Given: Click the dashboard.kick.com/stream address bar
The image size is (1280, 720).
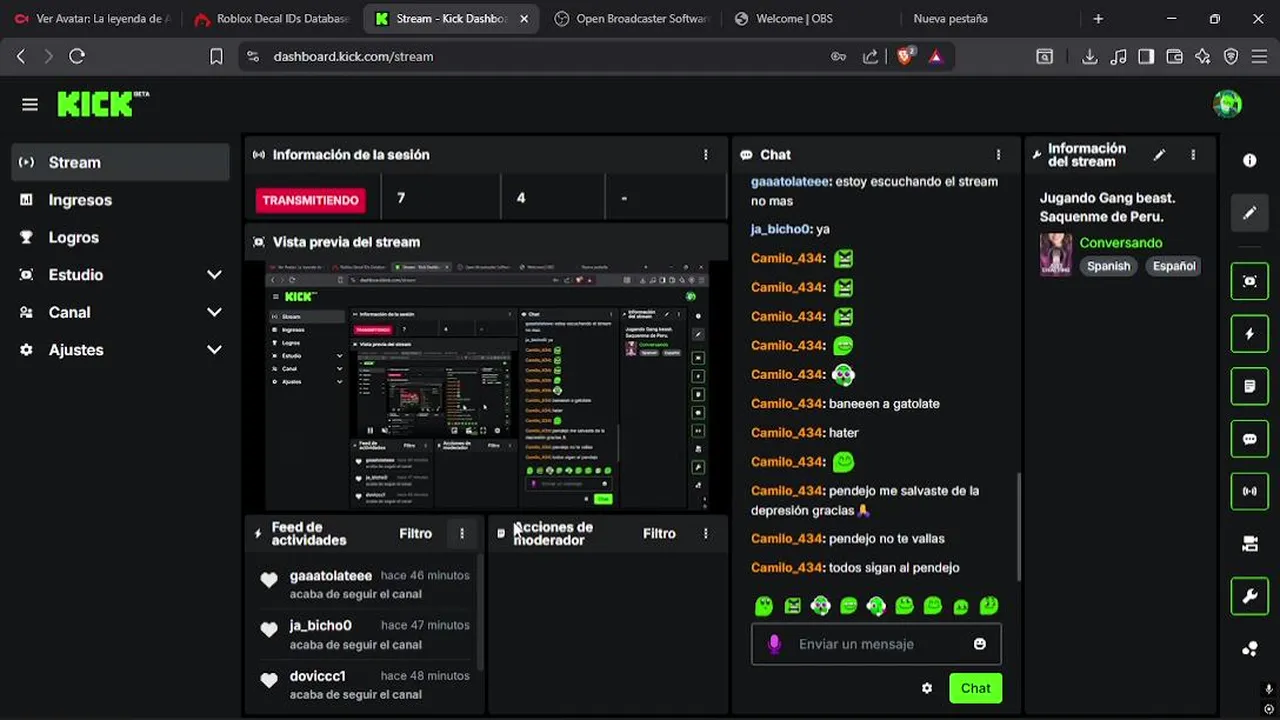Looking at the screenshot, I should coord(353,57).
